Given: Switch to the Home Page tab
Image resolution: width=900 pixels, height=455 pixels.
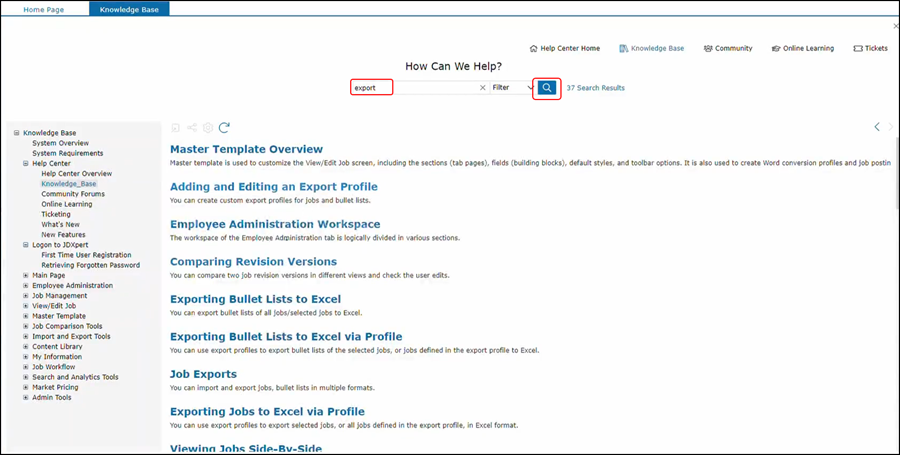Looking at the screenshot, I should (44, 9).
